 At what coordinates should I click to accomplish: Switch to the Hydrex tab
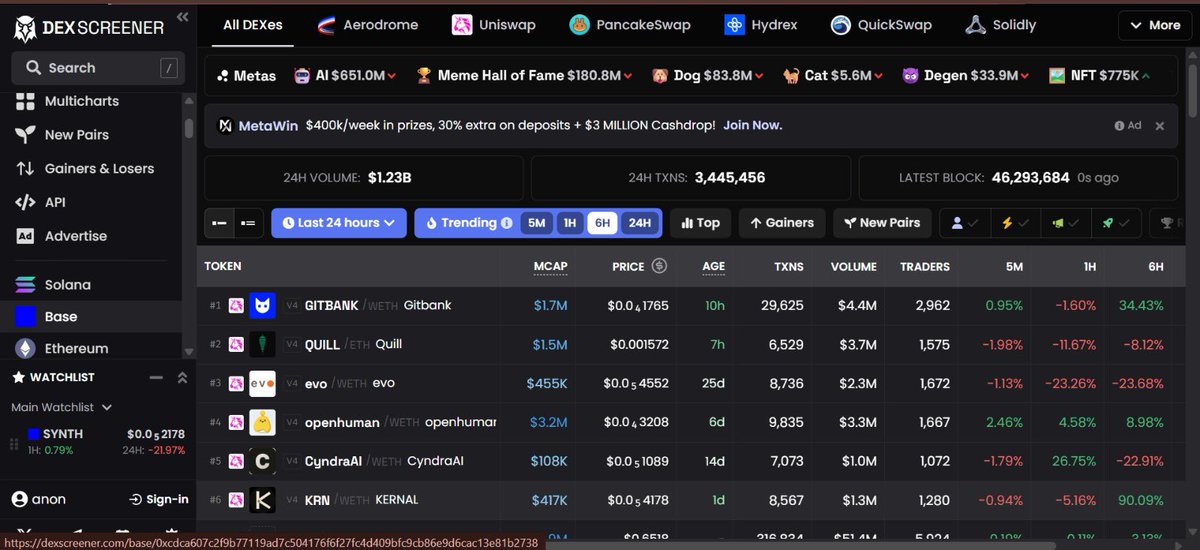762,25
